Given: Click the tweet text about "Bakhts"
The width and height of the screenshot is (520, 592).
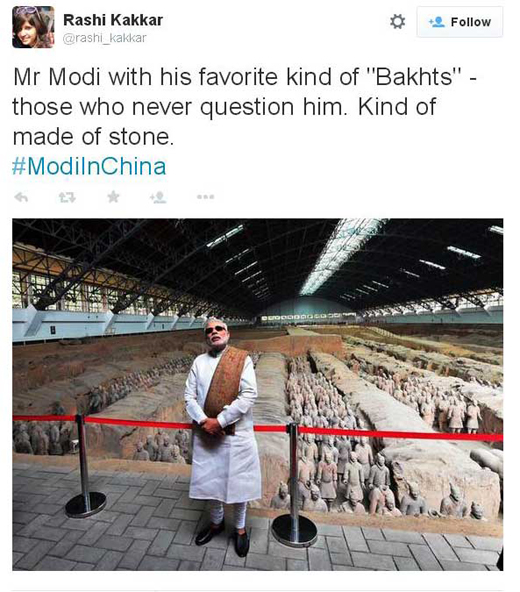Looking at the screenshot, I should coord(245,106).
